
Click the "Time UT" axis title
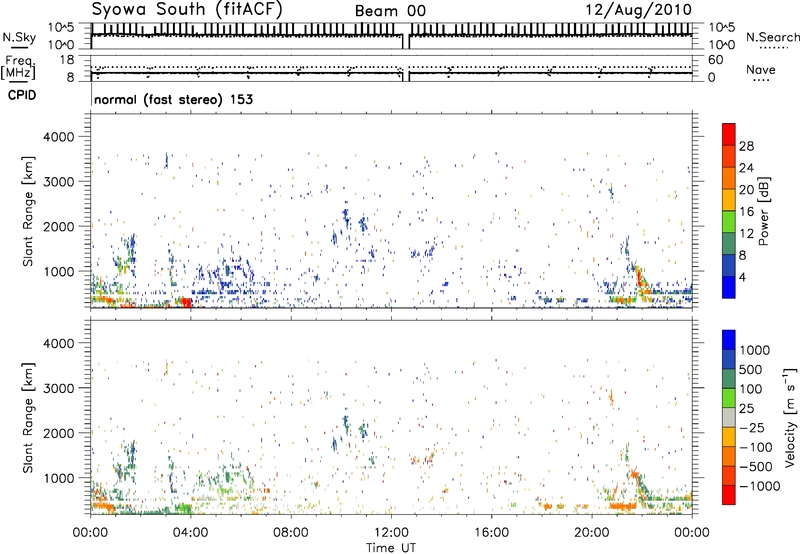pos(391,548)
